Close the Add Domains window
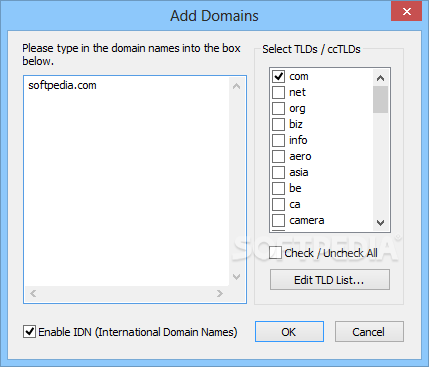The image size is (429, 367). (407, 11)
